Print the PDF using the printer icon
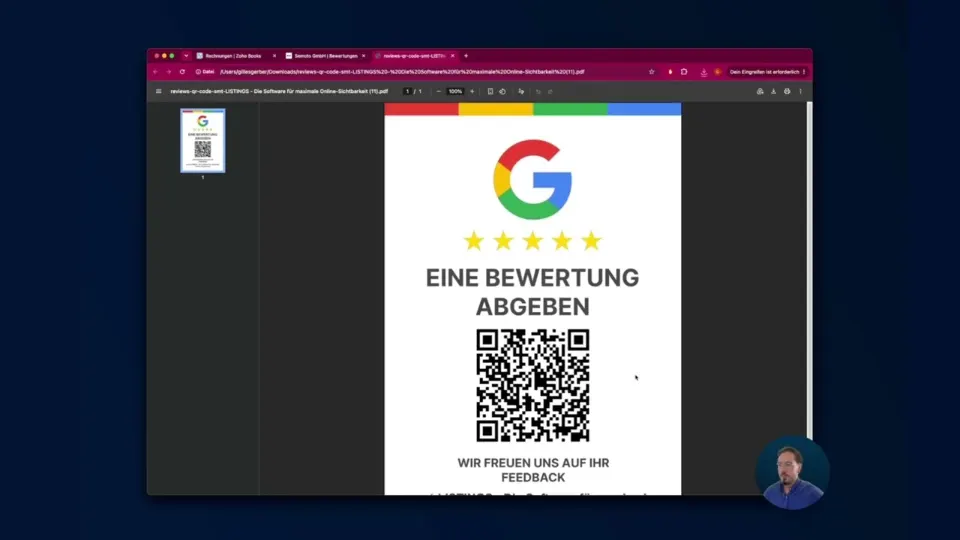 (x=787, y=91)
